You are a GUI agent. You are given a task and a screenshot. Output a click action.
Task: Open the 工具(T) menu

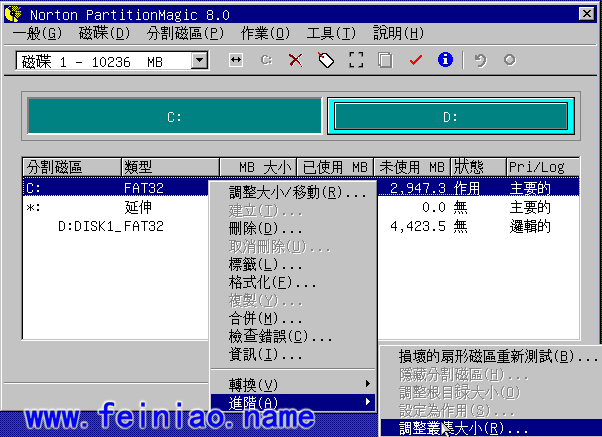331,33
